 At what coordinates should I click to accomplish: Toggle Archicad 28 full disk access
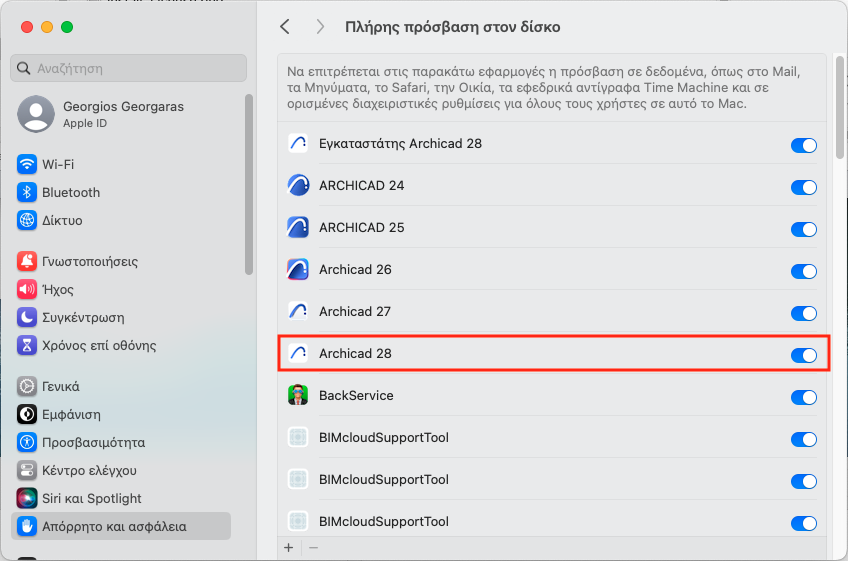click(804, 355)
